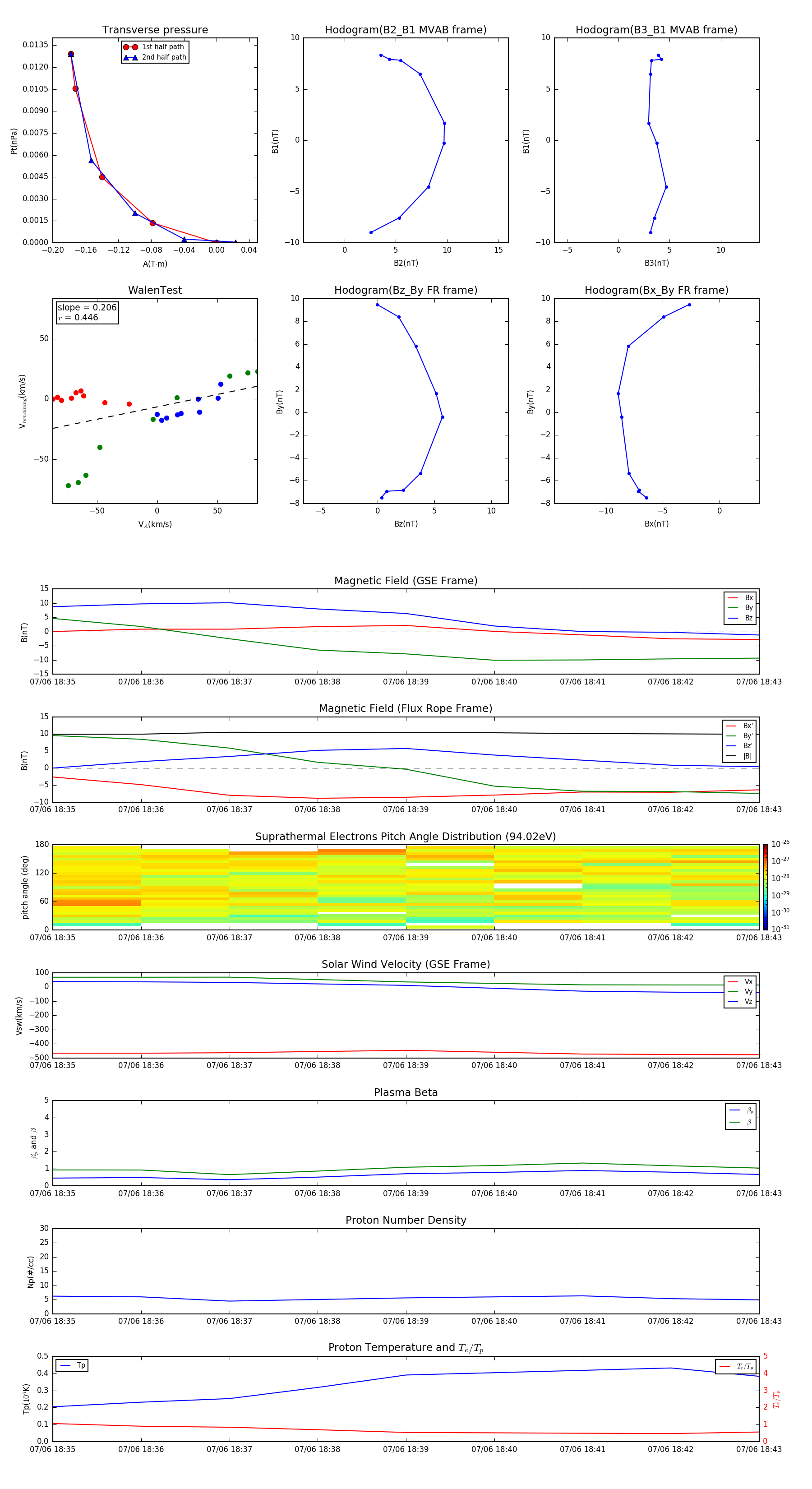Viewport: 812px width, 1489px height.
Task: Click the "Magnetic Field (Flux Rope Frame)" title
Action: coord(406,709)
